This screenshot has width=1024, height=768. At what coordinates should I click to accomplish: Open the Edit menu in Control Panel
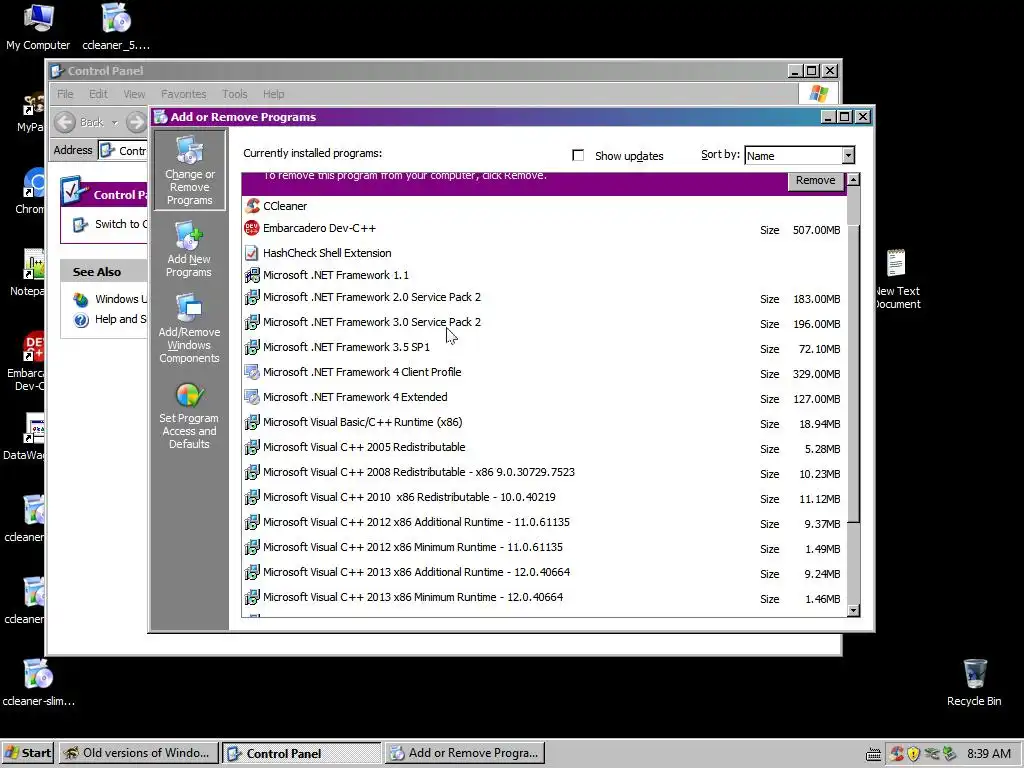(98, 94)
